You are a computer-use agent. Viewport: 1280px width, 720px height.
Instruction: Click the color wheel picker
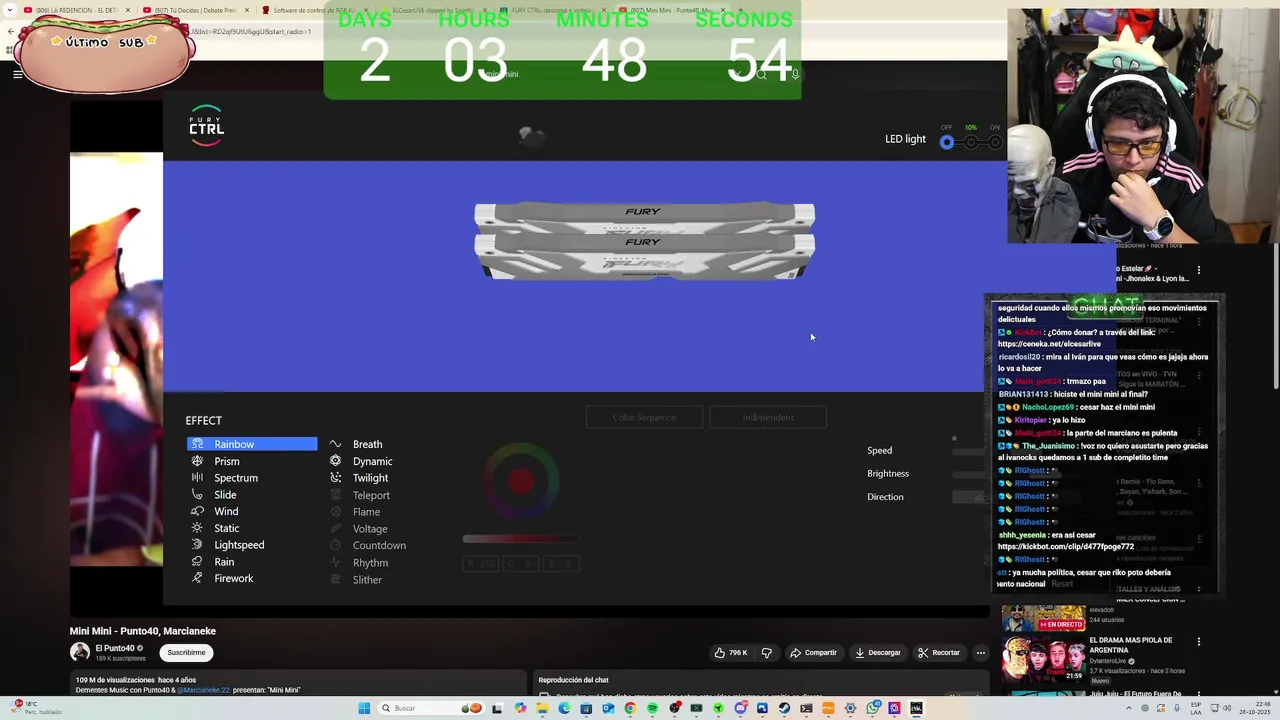(x=520, y=482)
